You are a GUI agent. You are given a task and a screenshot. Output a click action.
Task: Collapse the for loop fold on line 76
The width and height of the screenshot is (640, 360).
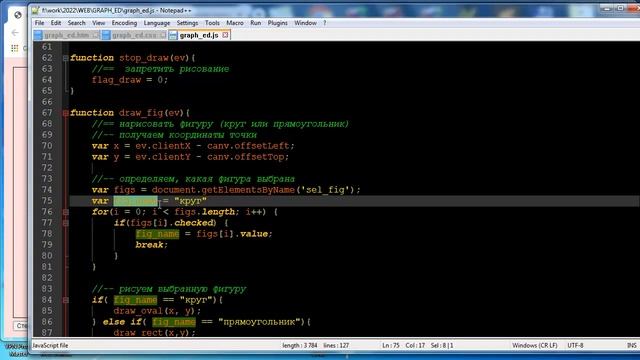[x=65, y=212]
